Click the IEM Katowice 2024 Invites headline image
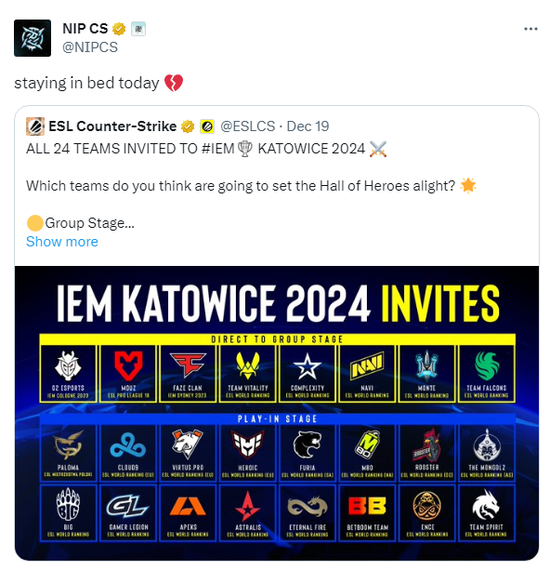Screen dimensions: 550x570 [278, 304]
